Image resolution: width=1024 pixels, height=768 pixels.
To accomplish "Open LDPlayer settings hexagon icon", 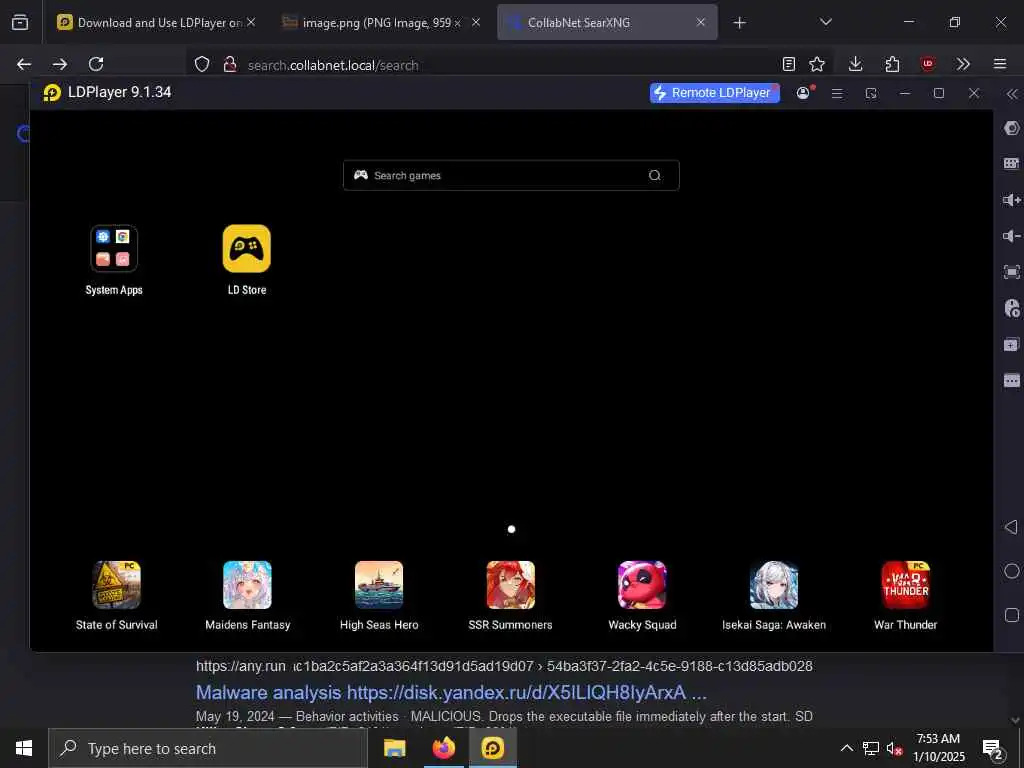I will tap(1012, 128).
